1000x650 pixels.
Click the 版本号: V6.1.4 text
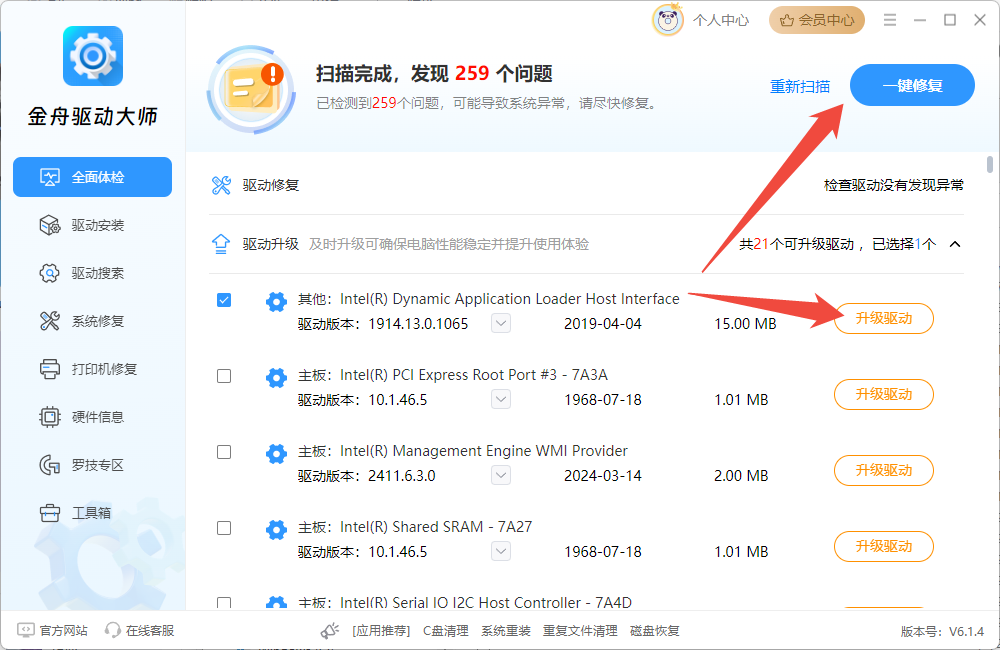pyautogui.click(x=943, y=632)
